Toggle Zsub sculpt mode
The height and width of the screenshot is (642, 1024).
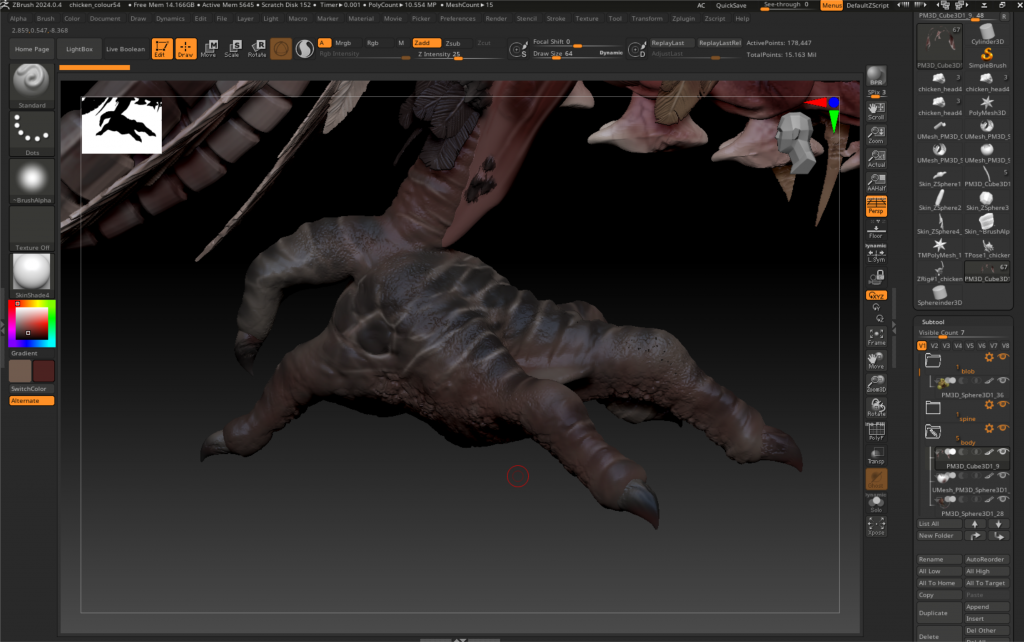(453, 43)
